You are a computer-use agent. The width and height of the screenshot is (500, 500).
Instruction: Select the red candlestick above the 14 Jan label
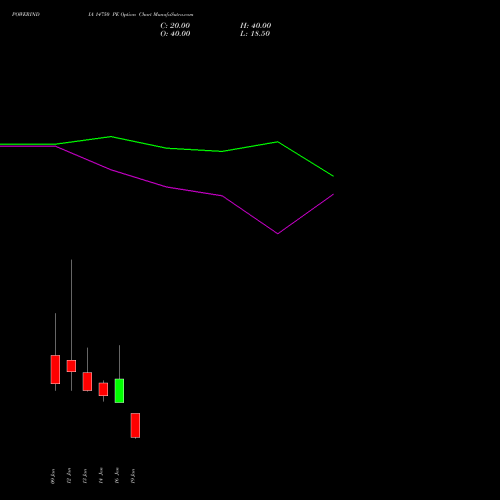(103, 389)
